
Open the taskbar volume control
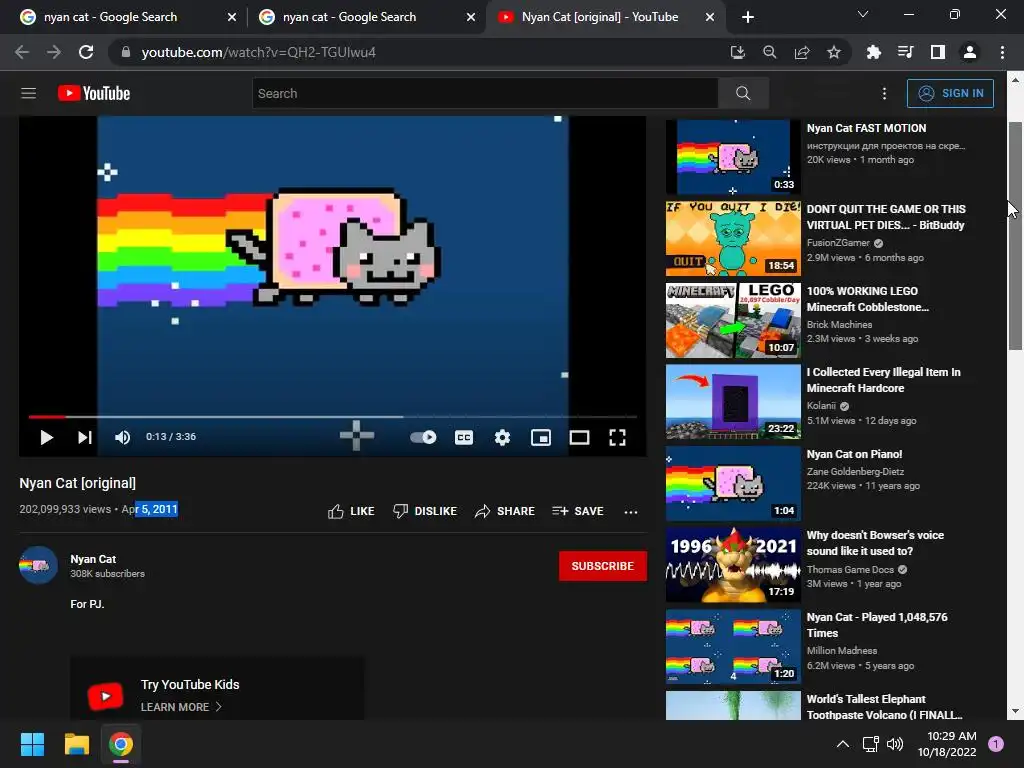895,744
